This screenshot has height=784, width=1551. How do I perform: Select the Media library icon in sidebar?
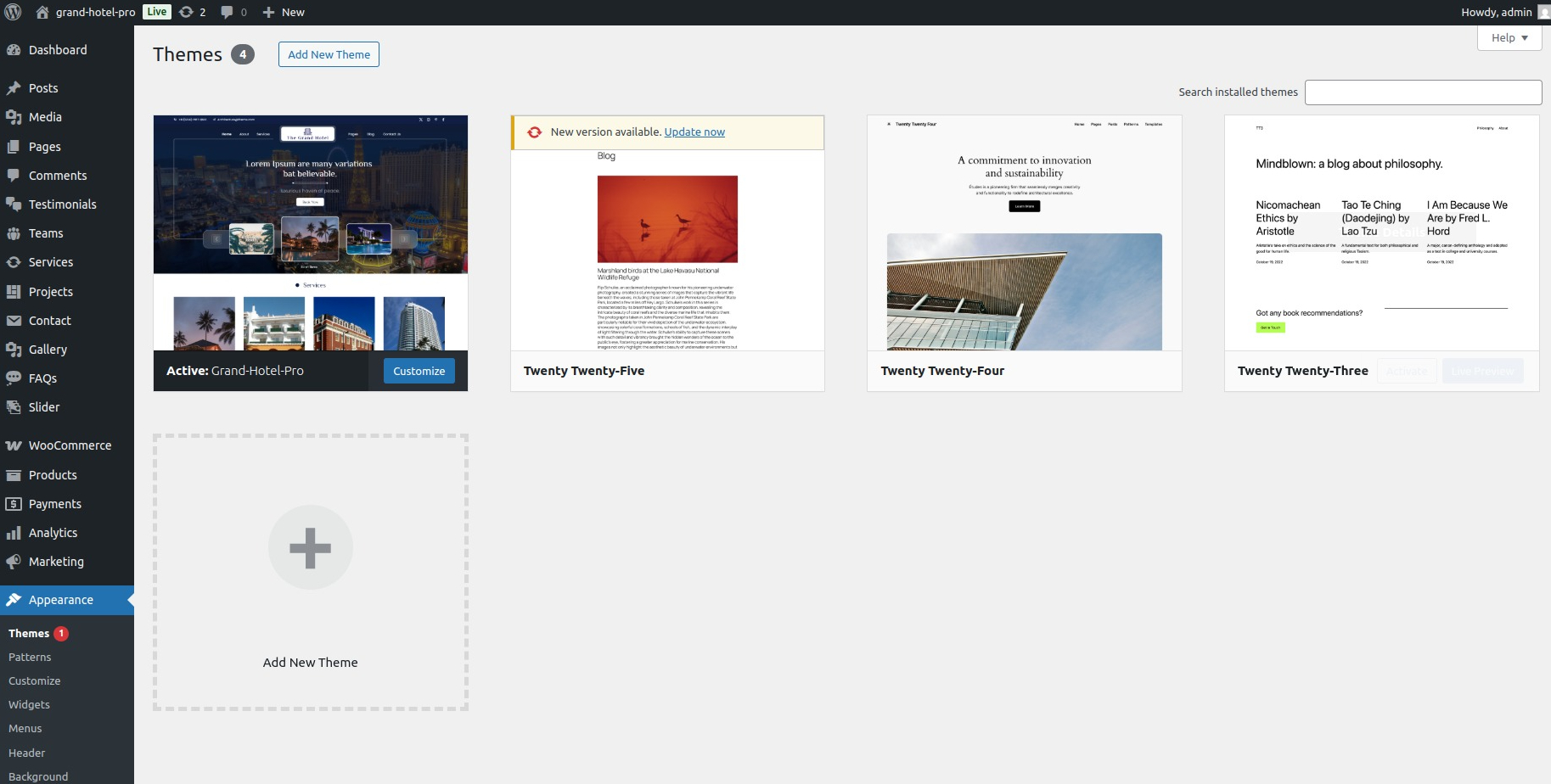pyautogui.click(x=14, y=117)
